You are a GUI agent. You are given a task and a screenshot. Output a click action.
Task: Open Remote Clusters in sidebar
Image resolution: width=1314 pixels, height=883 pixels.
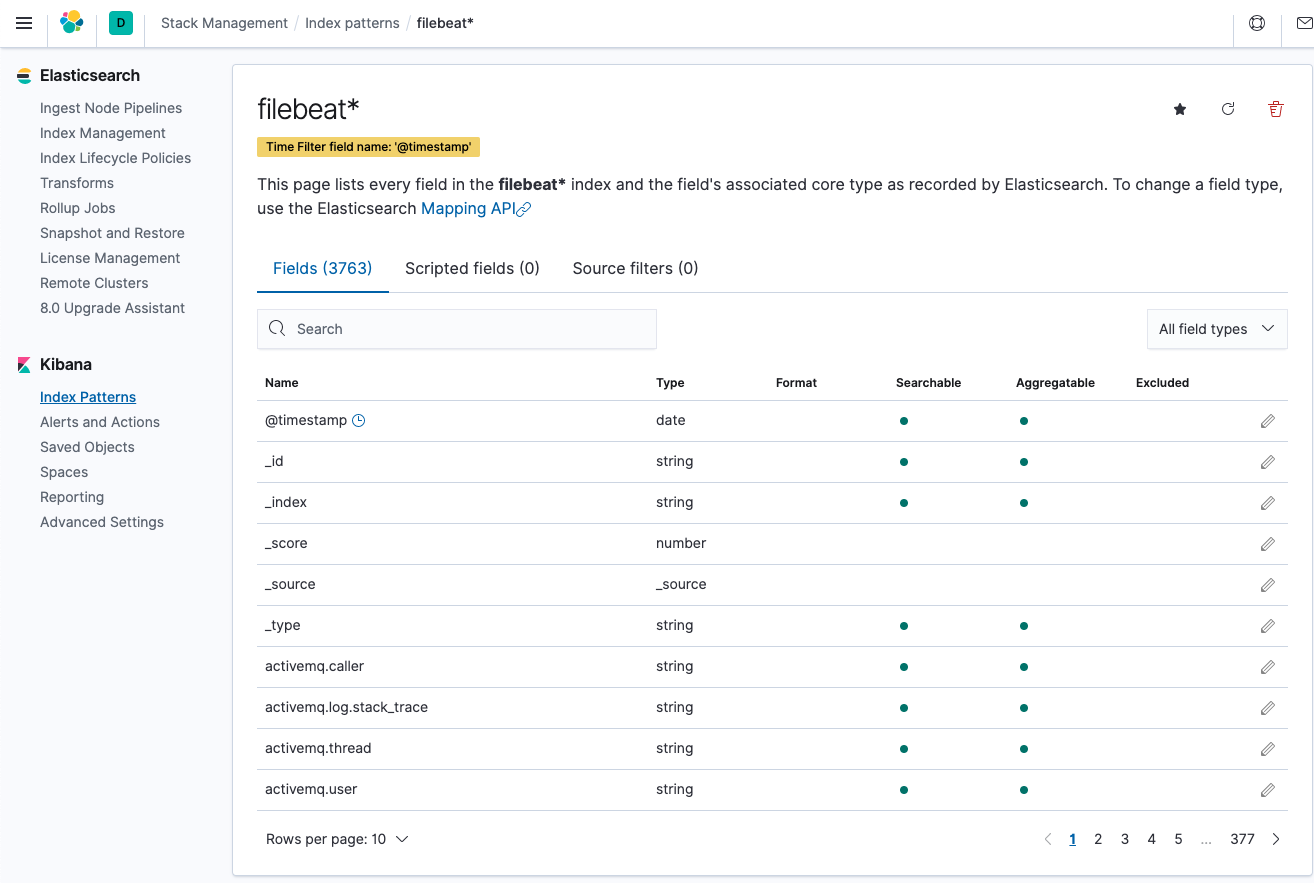94,283
